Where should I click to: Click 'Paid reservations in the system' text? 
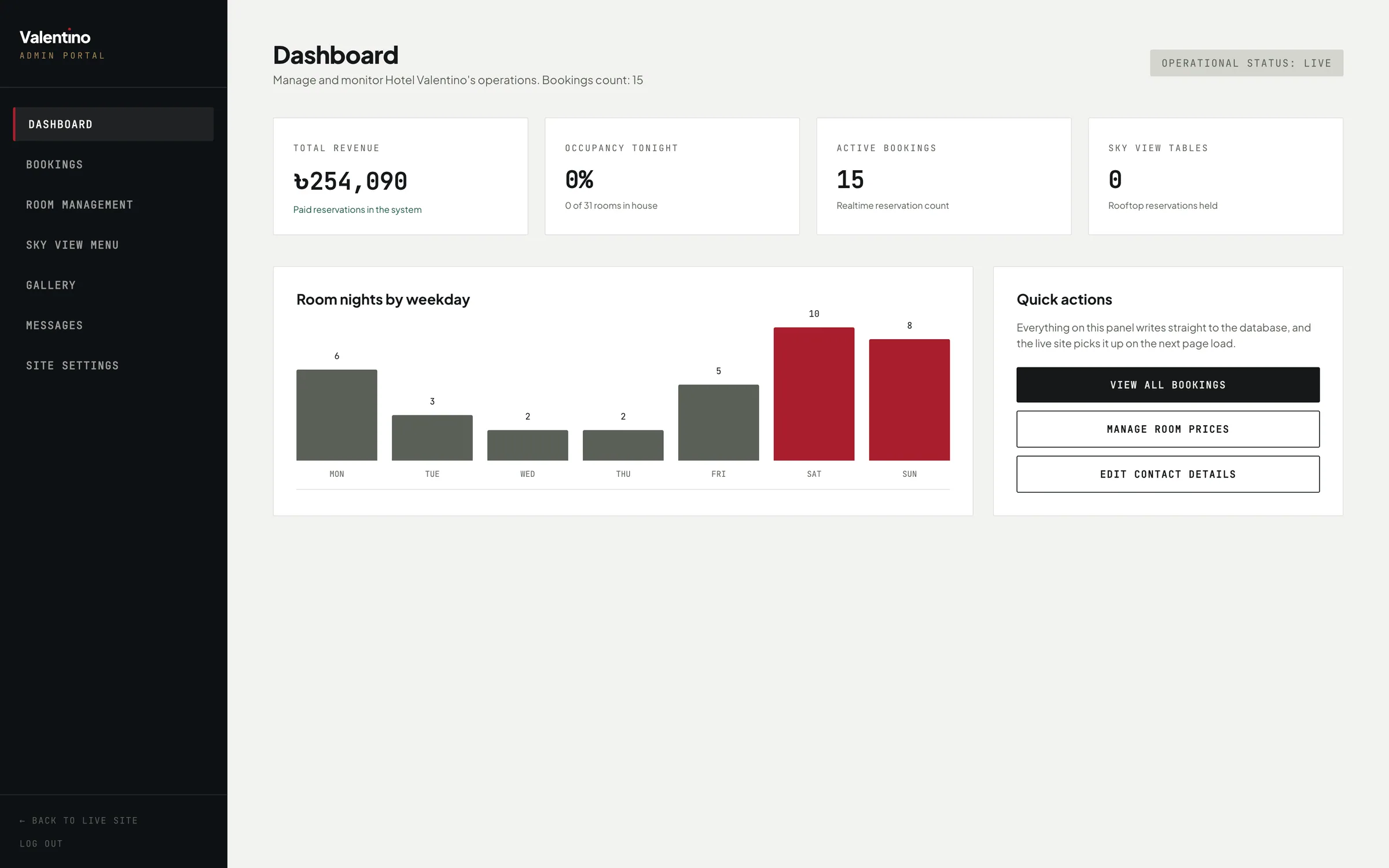(357, 209)
